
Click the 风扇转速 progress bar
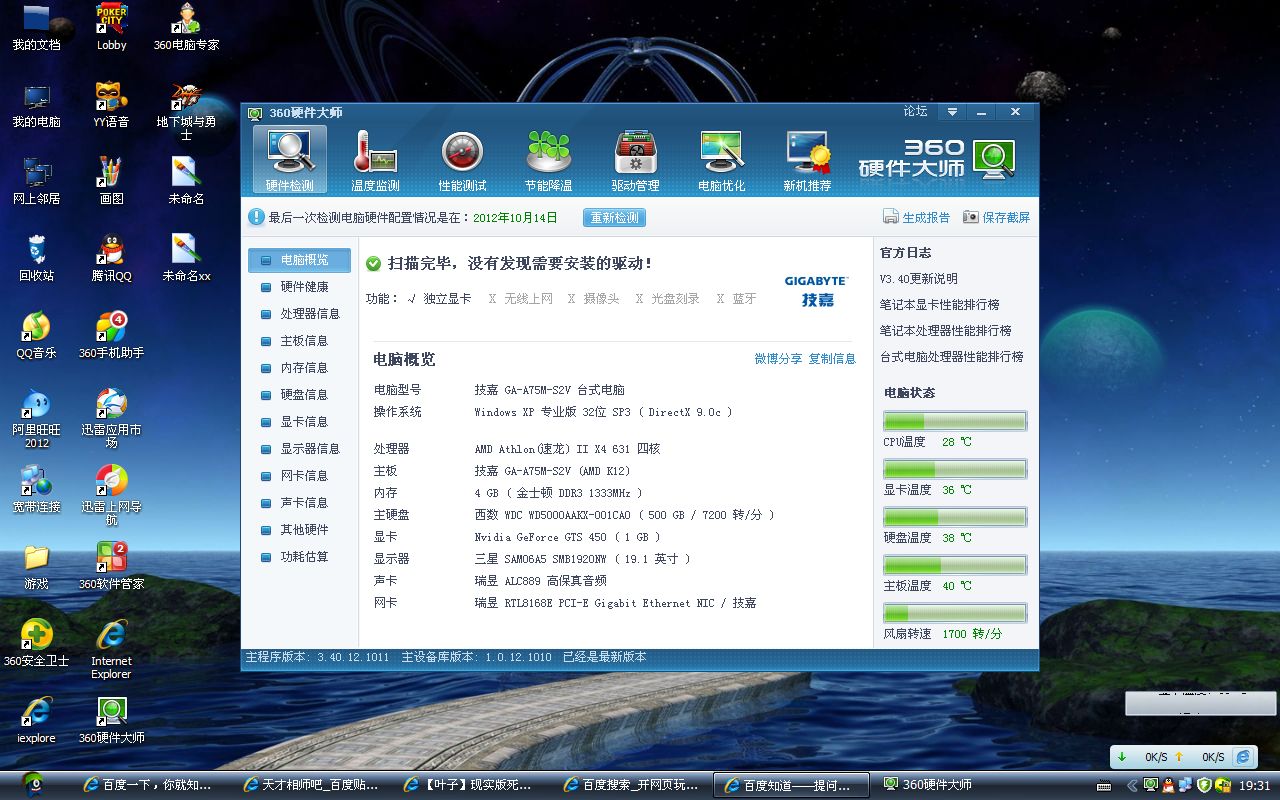pos(955,613)
